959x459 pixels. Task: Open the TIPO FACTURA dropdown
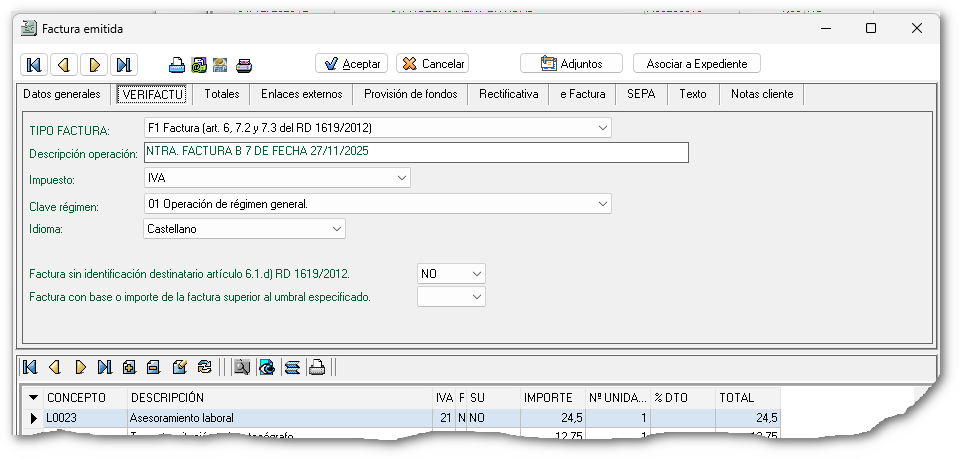(601, 128)
